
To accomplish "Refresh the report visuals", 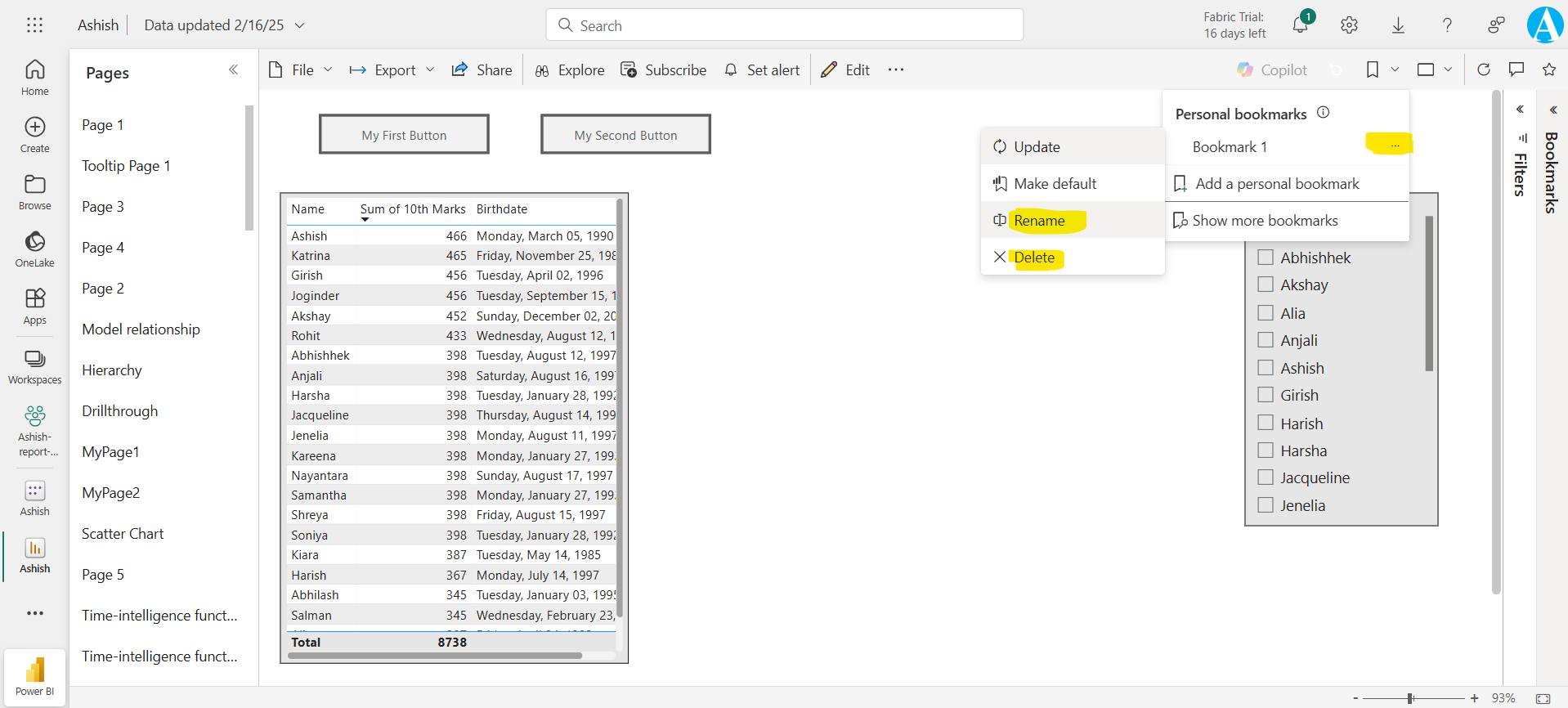I will click(1484, 69).
